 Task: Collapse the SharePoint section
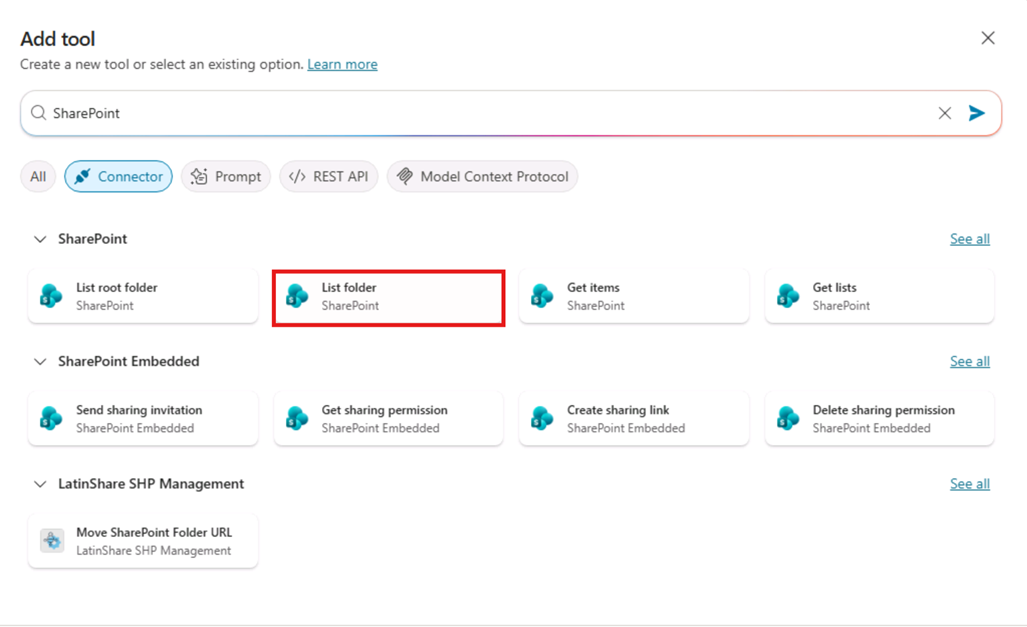tap(40, 239)
